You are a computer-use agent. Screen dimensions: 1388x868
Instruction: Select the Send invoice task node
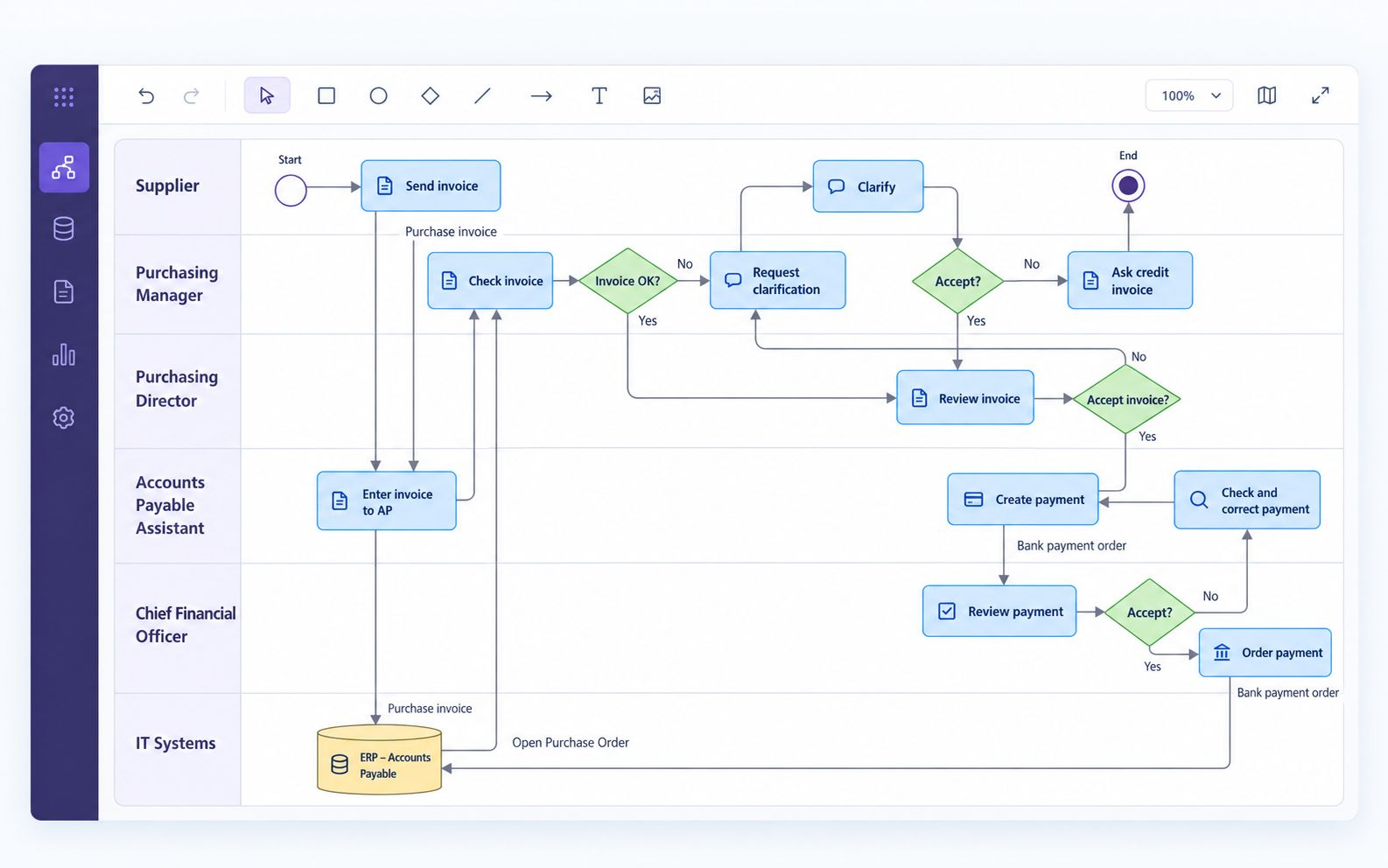pos(431,185)
